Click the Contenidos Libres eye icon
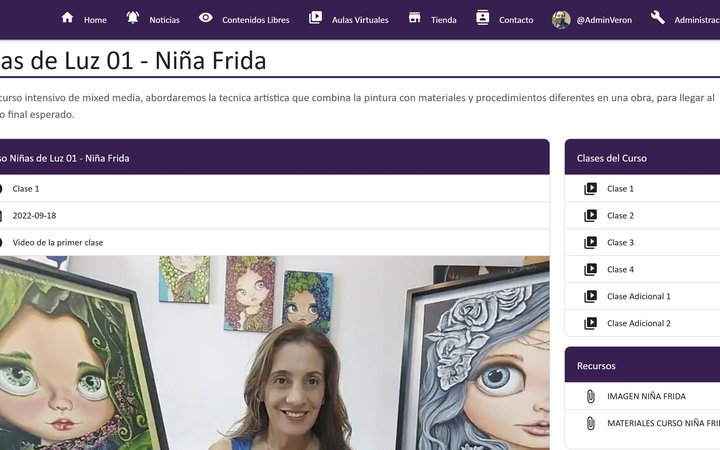This screenshot has height=450, width=720. pyautogui.click(x=206, y=18)
